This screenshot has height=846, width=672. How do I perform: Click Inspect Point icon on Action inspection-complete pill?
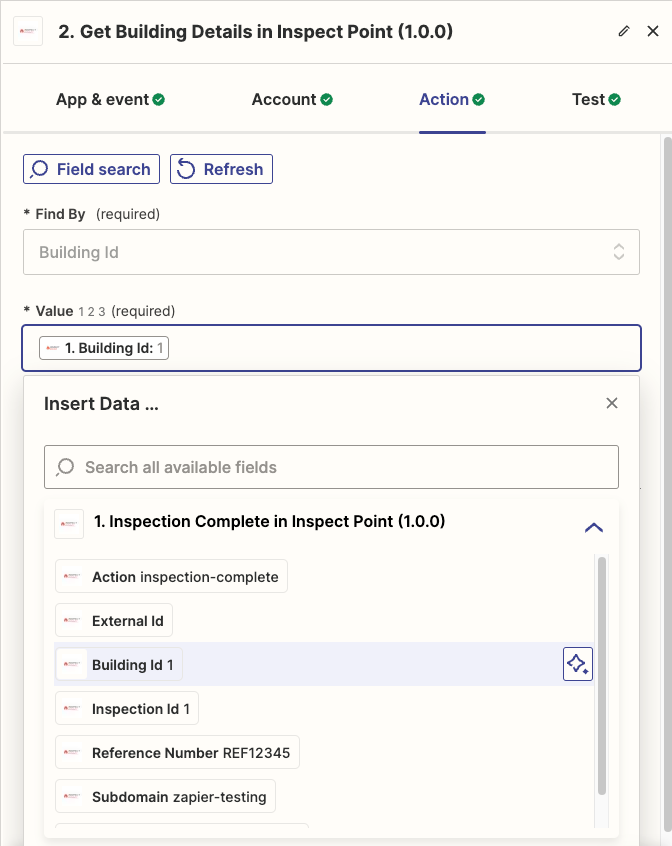71,576
